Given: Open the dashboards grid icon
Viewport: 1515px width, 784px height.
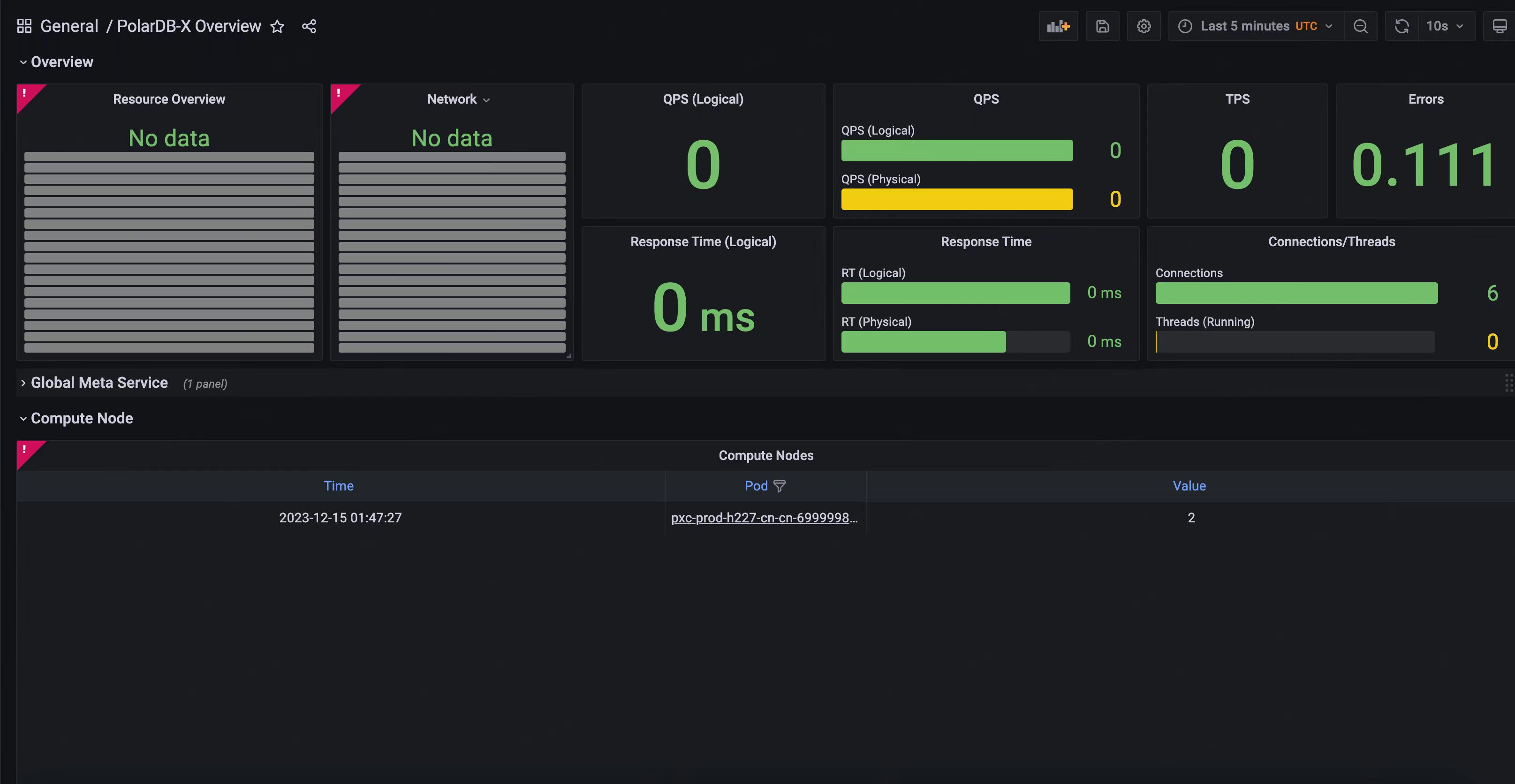Looking at the screenshot, I should pyautogui.click(x=24, y=26).
